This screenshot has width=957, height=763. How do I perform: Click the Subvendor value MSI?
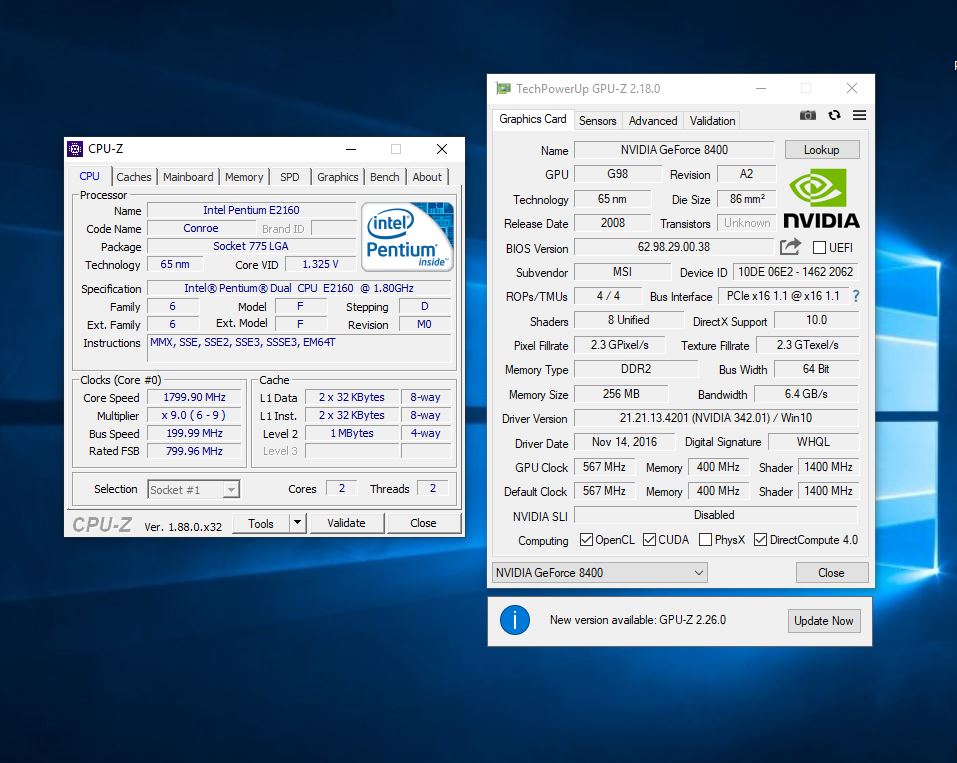tap(622, 272)
